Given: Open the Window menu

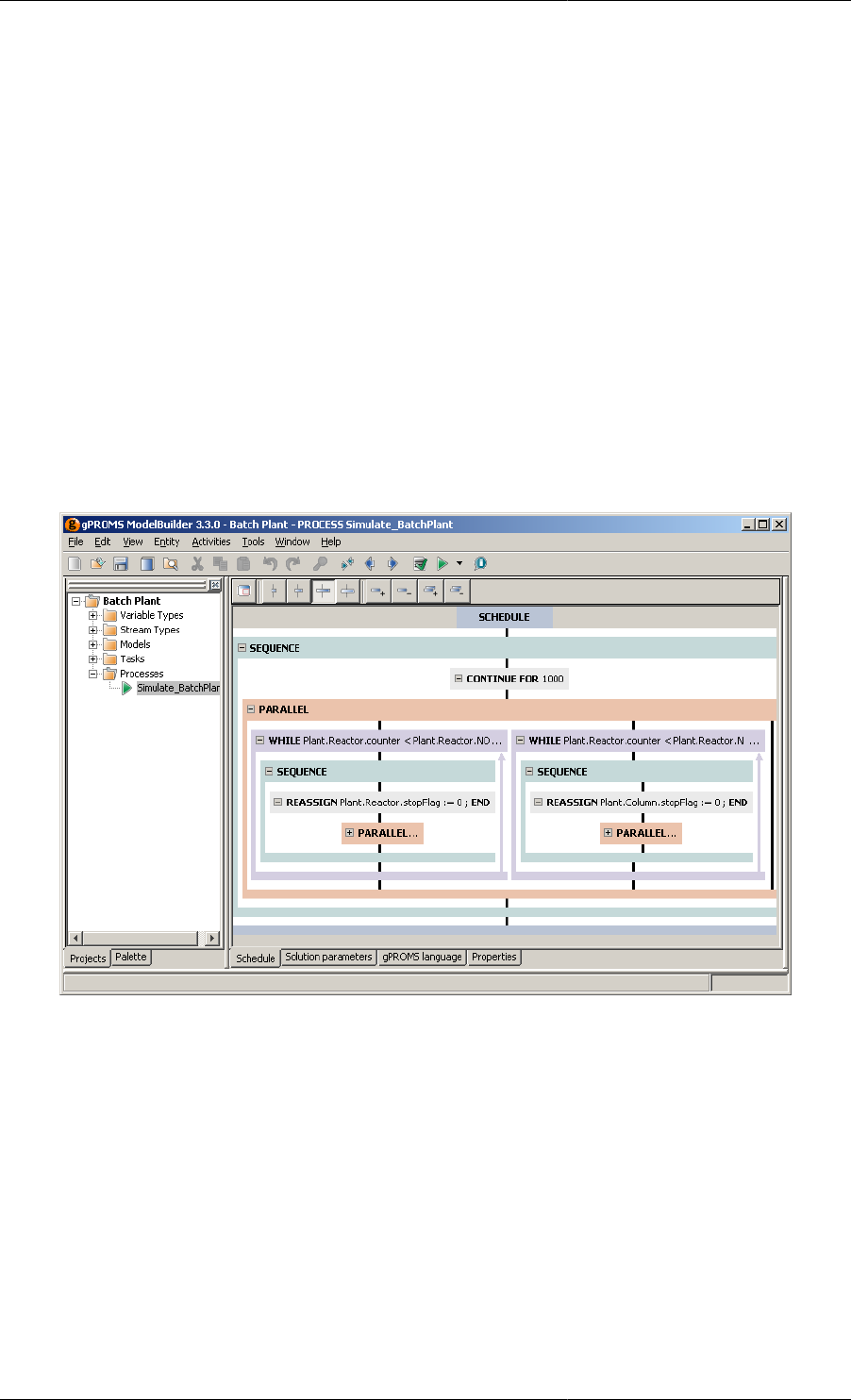Looking at the screenshot, I should 292,542.
